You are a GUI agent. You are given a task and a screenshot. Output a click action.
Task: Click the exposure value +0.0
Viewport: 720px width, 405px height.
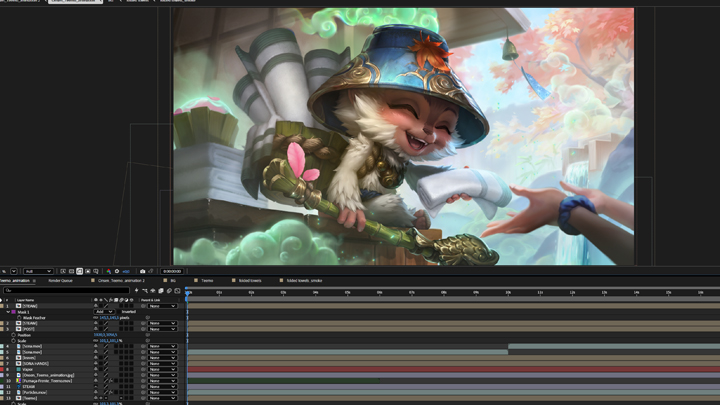tap(125, 271)
